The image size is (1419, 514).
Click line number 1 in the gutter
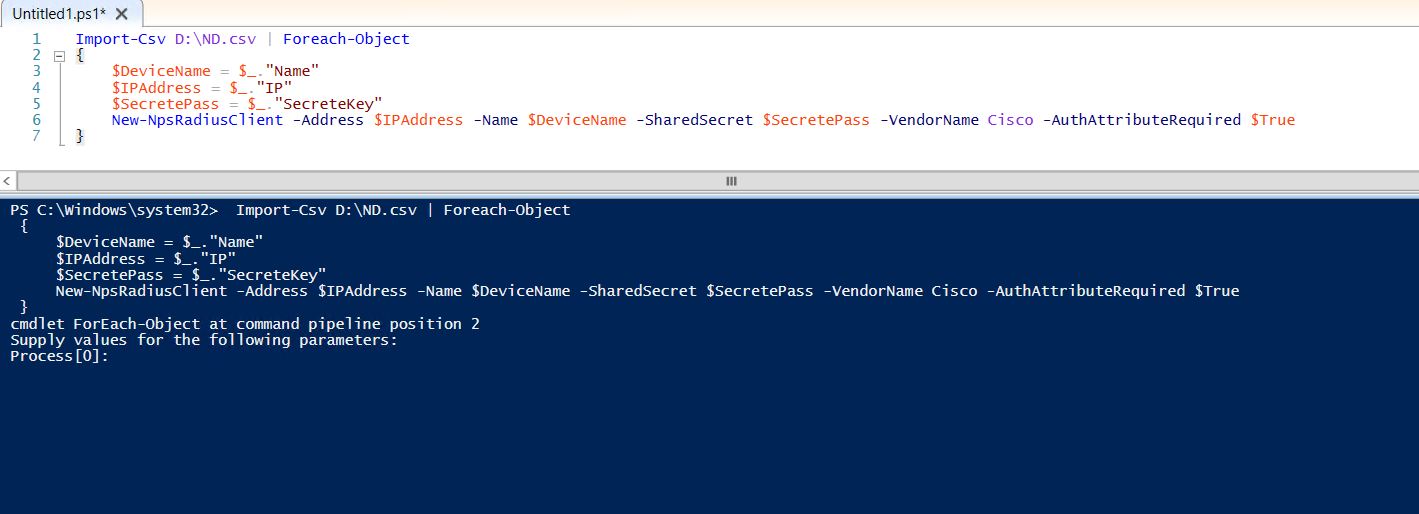coord(37,39)
